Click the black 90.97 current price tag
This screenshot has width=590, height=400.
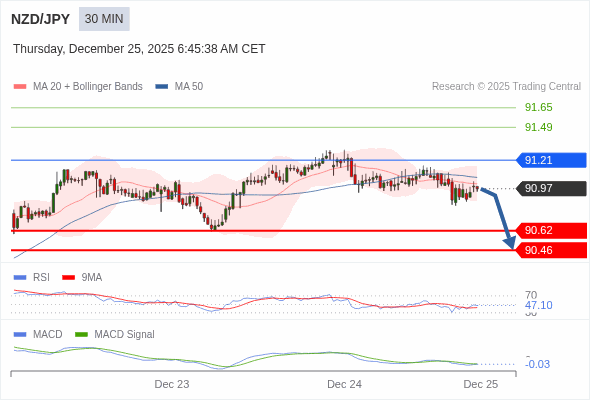pyautogui.click(x=551, y=188)
